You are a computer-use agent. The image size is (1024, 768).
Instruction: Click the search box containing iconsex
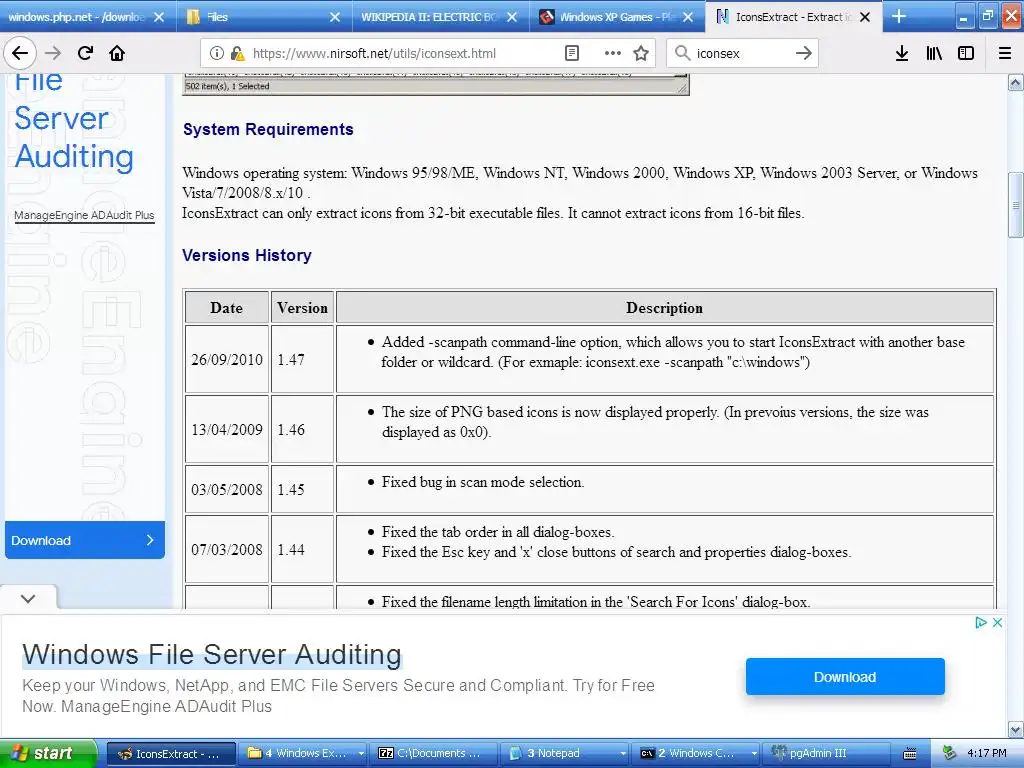point(741,53)
